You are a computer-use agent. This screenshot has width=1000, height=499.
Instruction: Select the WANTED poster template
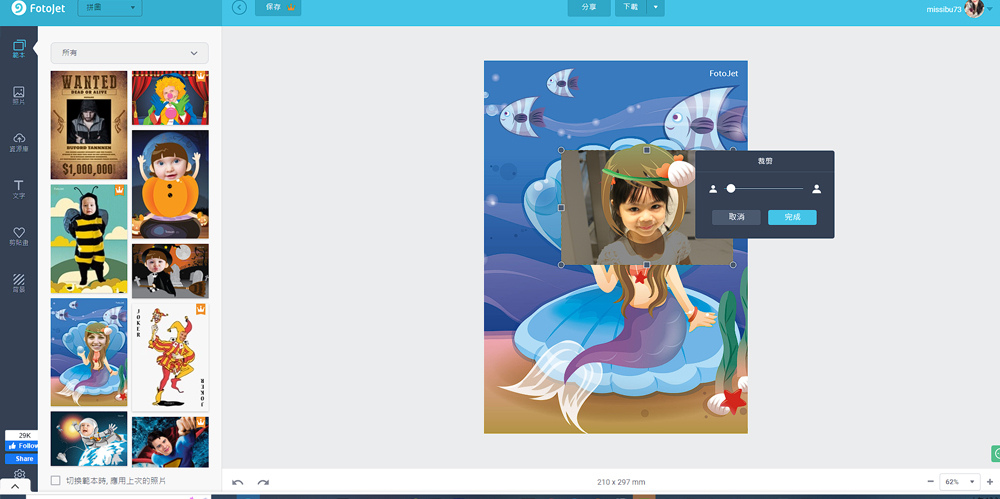89,125
